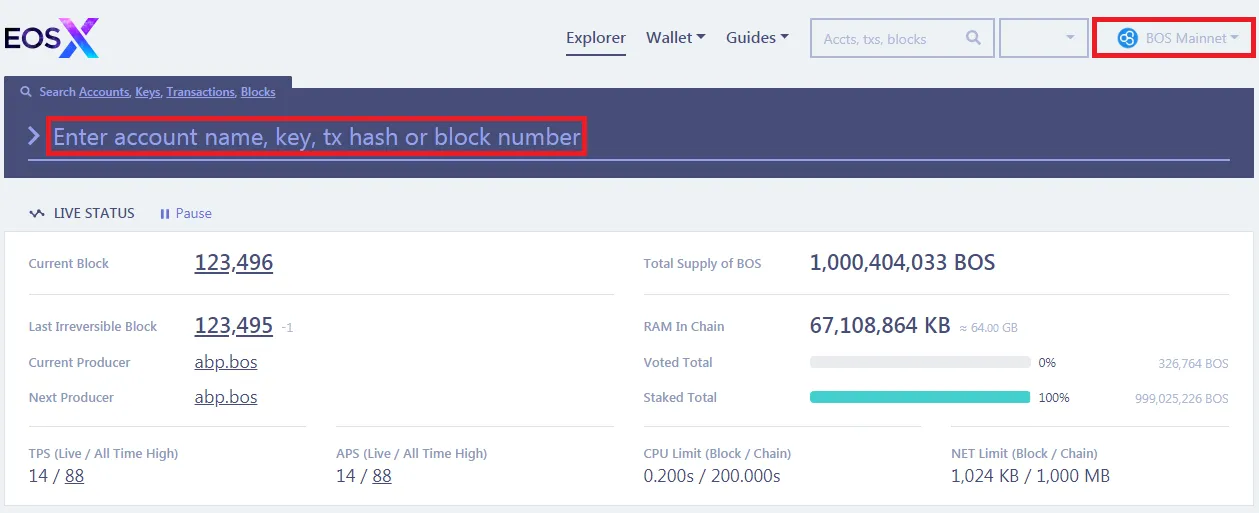
Task: Focus the Accts, txs, blocks search box
Action: coord(902,38)
